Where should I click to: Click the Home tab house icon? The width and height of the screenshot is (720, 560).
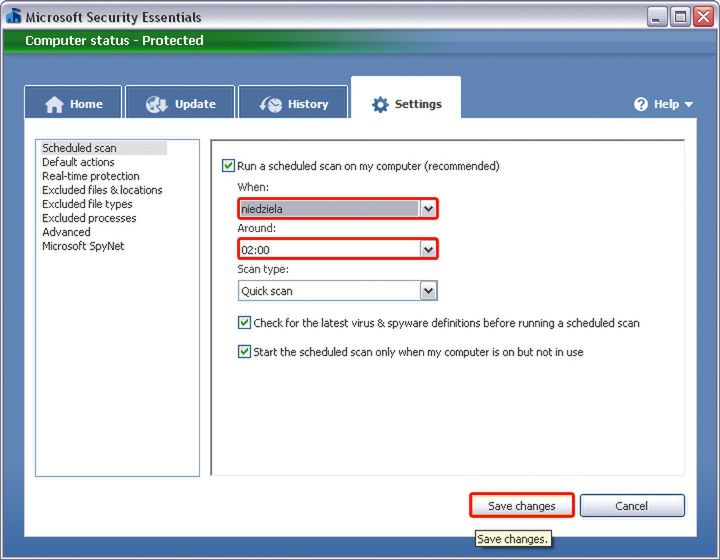pyautogui.click(x=54, y=105)
